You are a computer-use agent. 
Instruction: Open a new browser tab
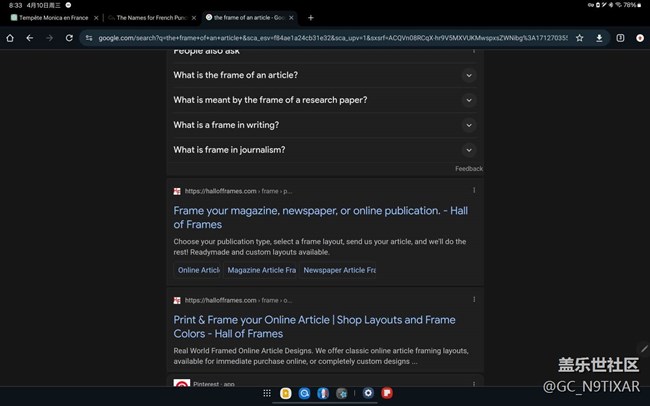pos(311,17)
